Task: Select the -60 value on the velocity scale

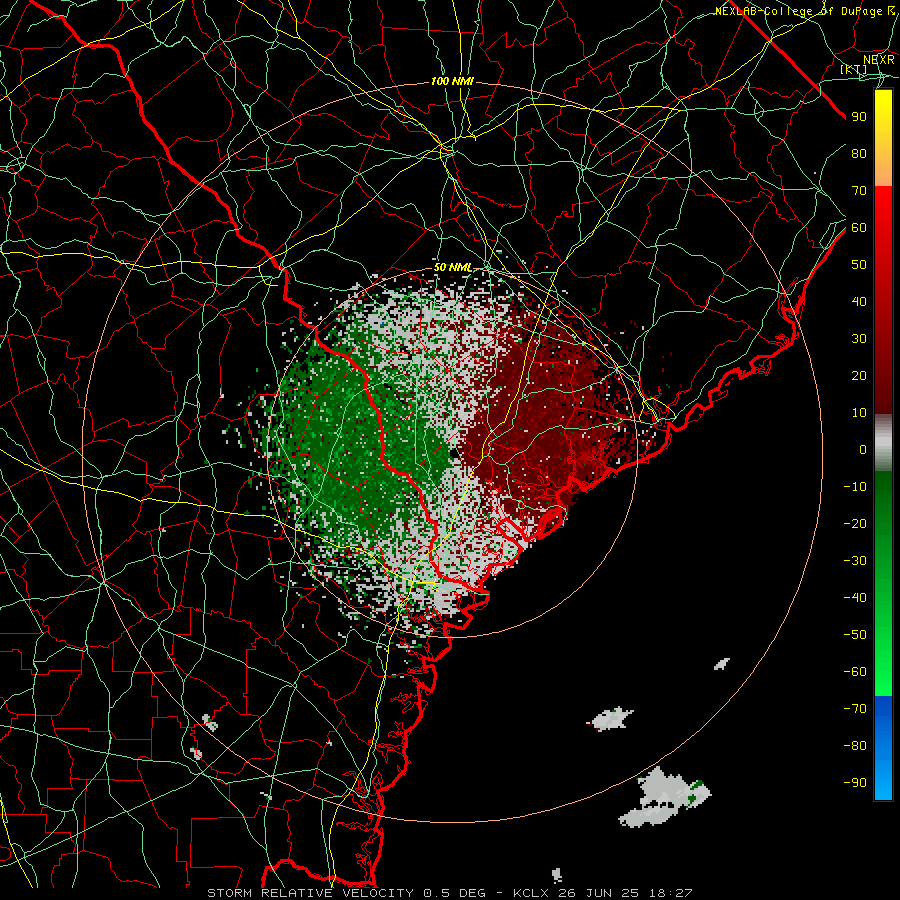Action: click(855, 672)
